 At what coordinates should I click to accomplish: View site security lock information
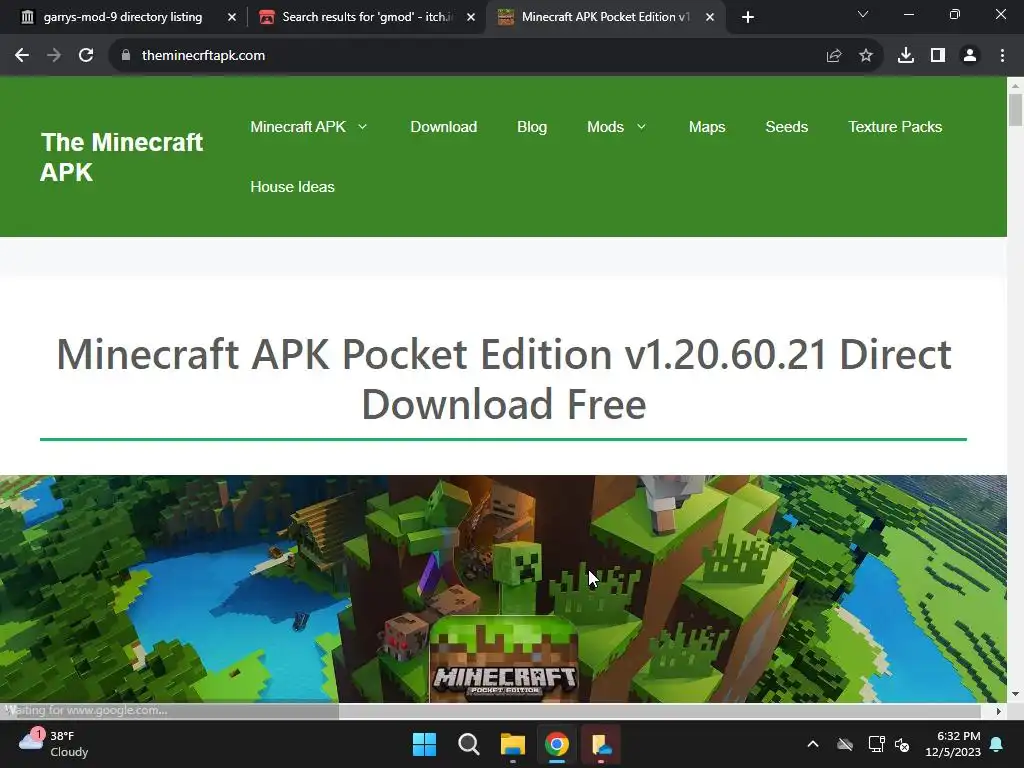tap(126, 56)
